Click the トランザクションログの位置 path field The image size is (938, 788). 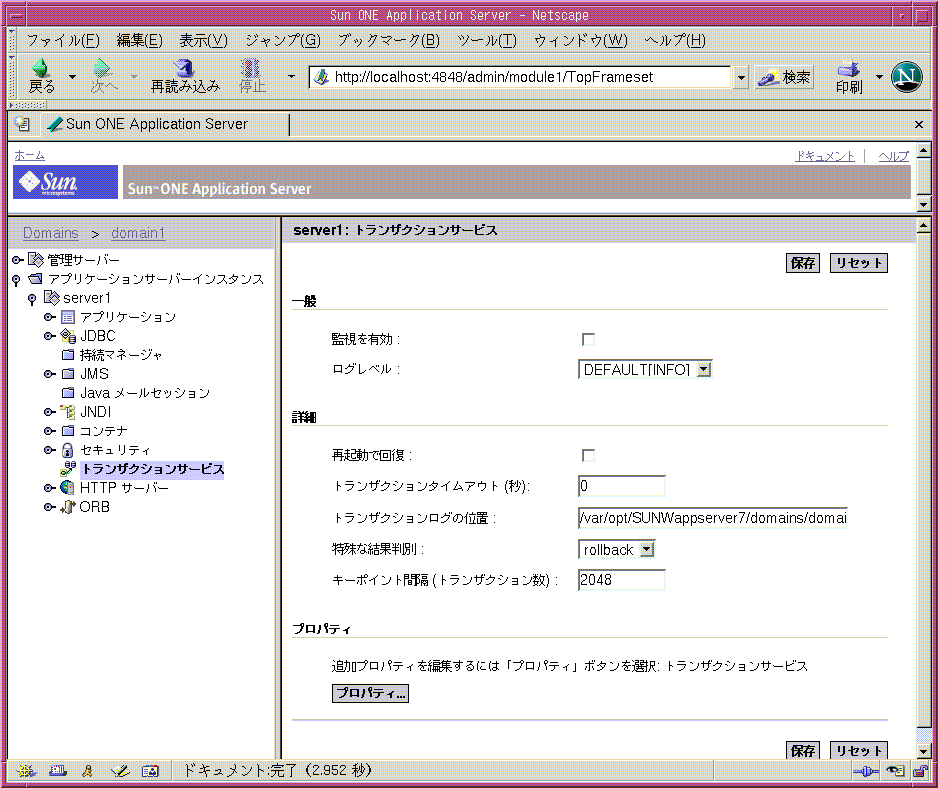(x=712, y=518)
